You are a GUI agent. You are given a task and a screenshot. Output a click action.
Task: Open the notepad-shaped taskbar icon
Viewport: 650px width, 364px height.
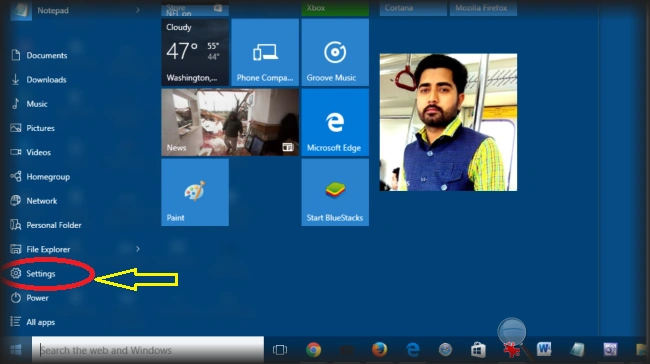tap(577, 350)
